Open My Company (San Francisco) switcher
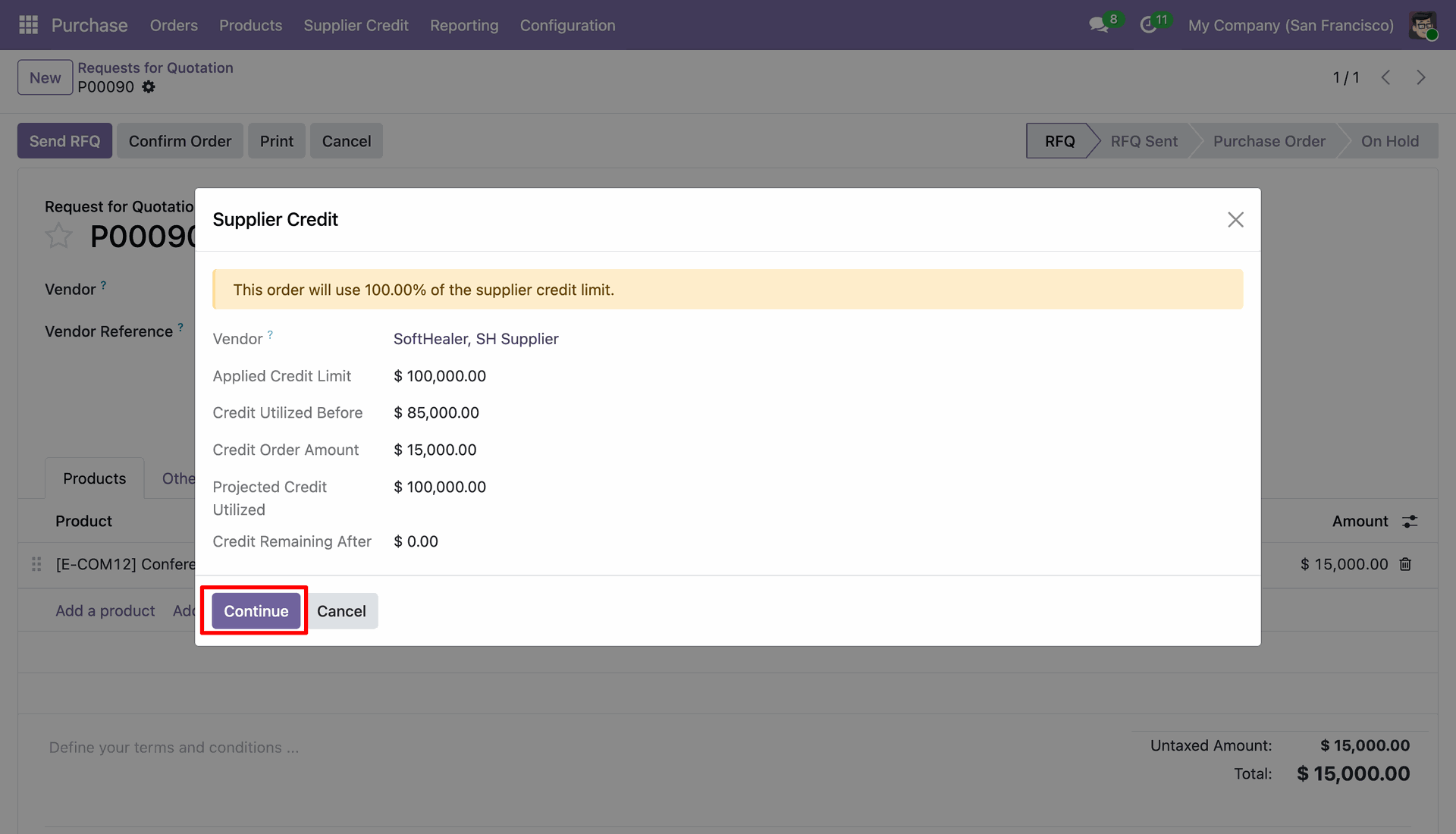 1291,25
